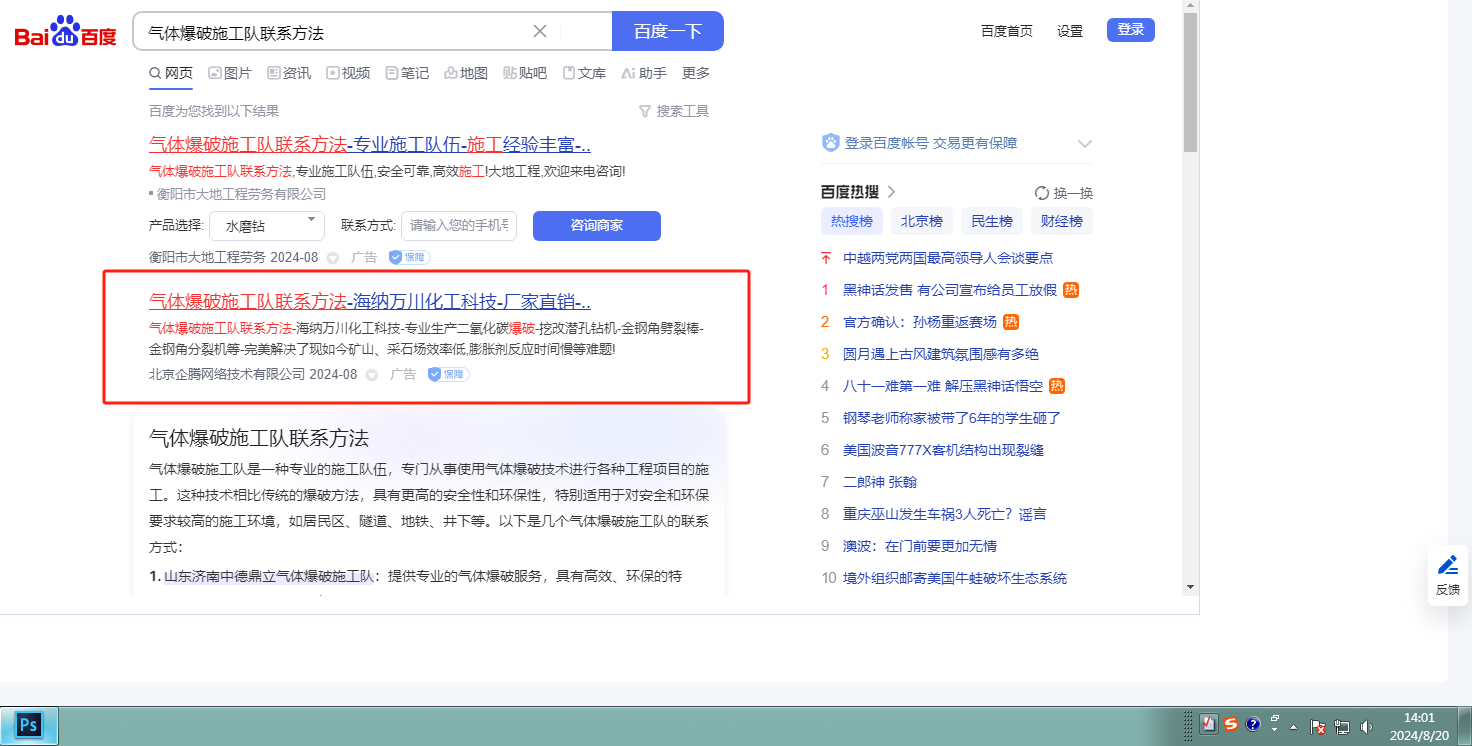The height and width of the screenshot is (746, 1472).
Task: Click the Sogou input method tray icon
Action: pos(1231,725)
